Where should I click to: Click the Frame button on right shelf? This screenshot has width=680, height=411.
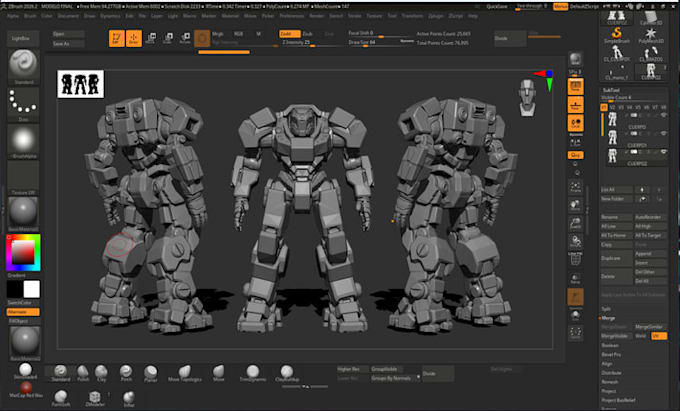pos(575,187)
